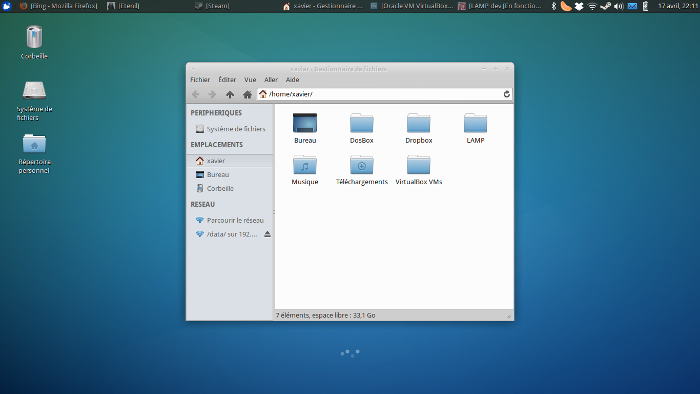Click the Steam tray icon

[x=605, y=6]
